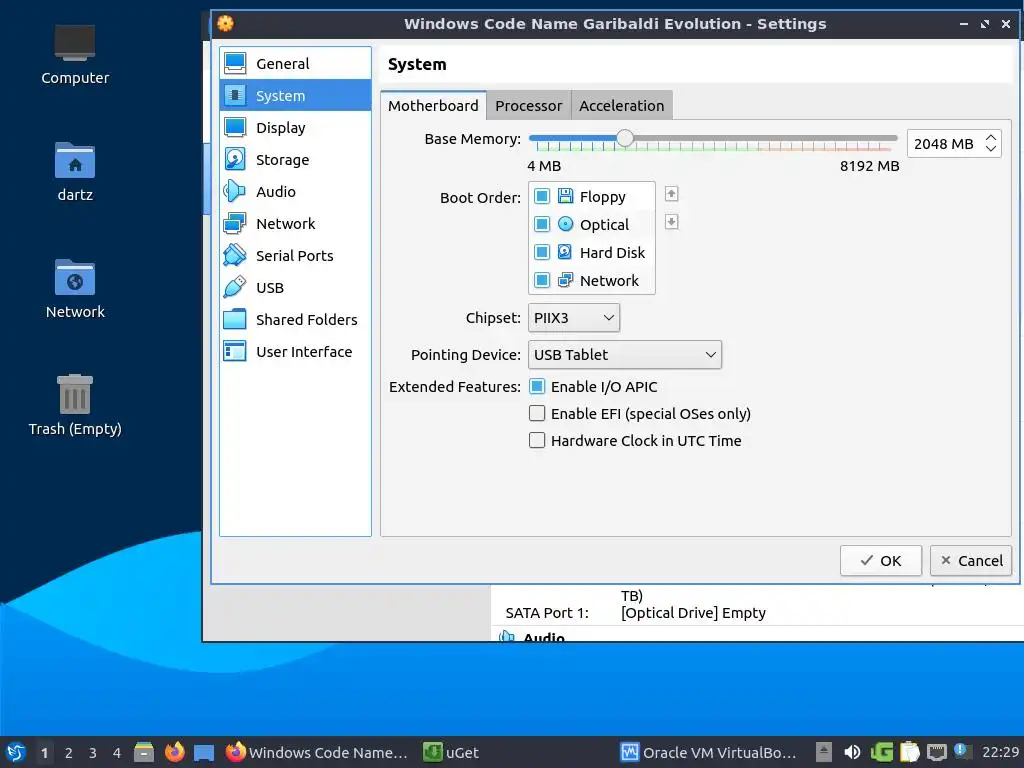Switch to the Acceleration tab
Viewport: 1024px width, 768px height.
pos(621,105)
